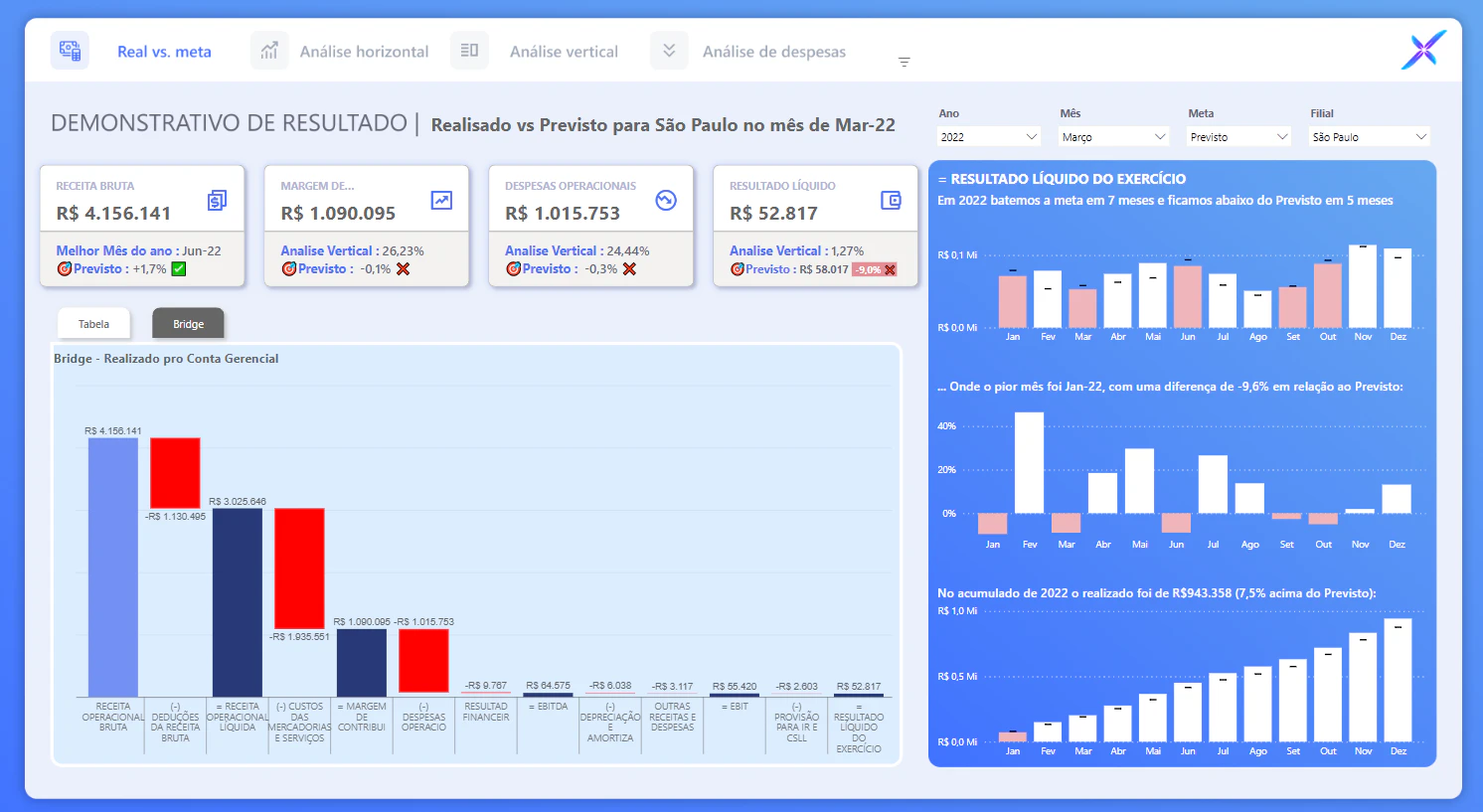Click the red Despesas Operacionais waterfall bar
This screenshot has width=1483, height=812.
click(423, 661)
